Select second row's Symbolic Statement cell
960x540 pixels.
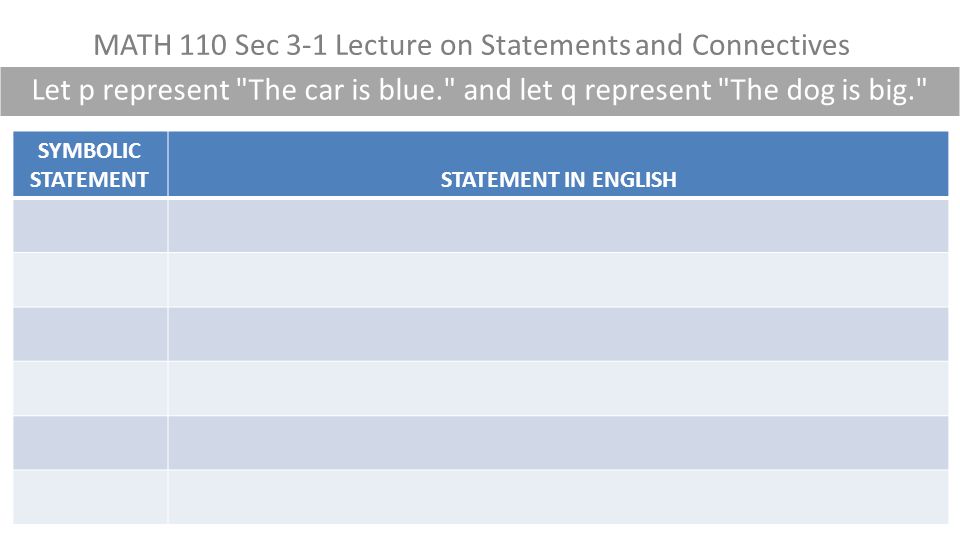(90, 280)
